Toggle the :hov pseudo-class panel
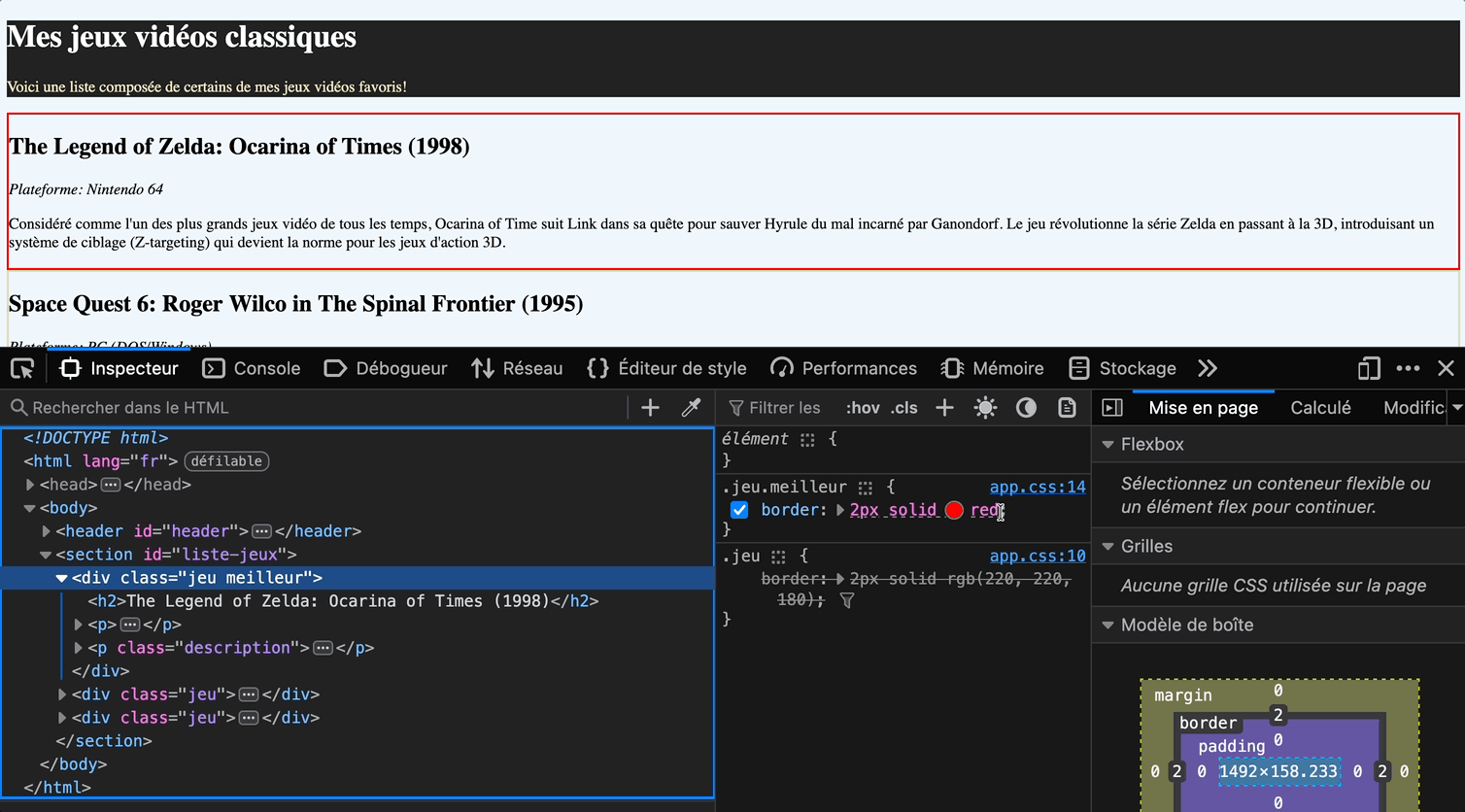Screen dimensions: 1465x812 click(x=862, y=408)
